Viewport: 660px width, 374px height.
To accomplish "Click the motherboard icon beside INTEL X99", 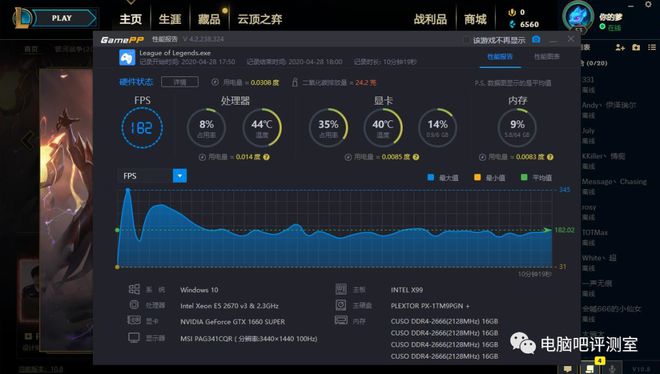I will (x=341, y=289).
